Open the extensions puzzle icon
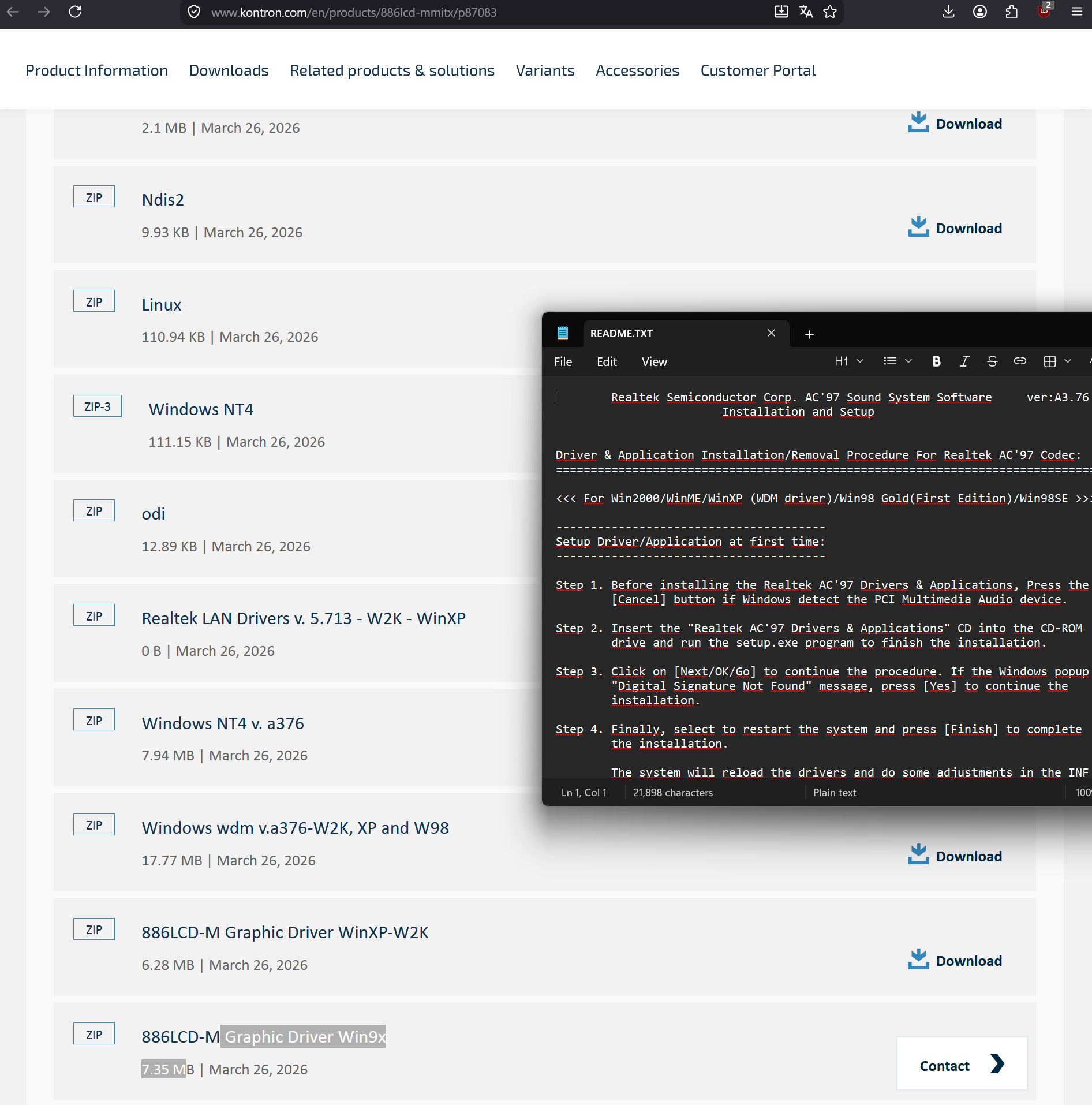 [1012, 12]
